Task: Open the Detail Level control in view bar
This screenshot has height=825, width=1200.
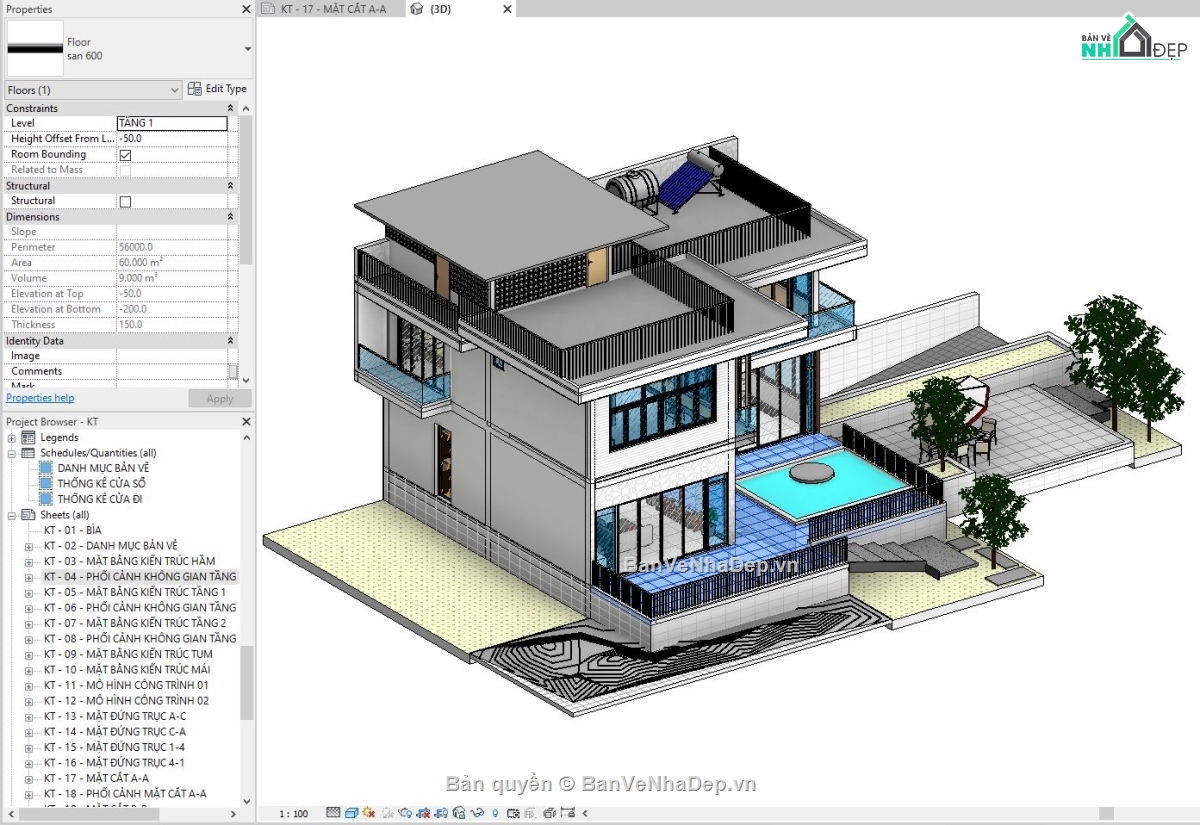Action: coord(333,813)
